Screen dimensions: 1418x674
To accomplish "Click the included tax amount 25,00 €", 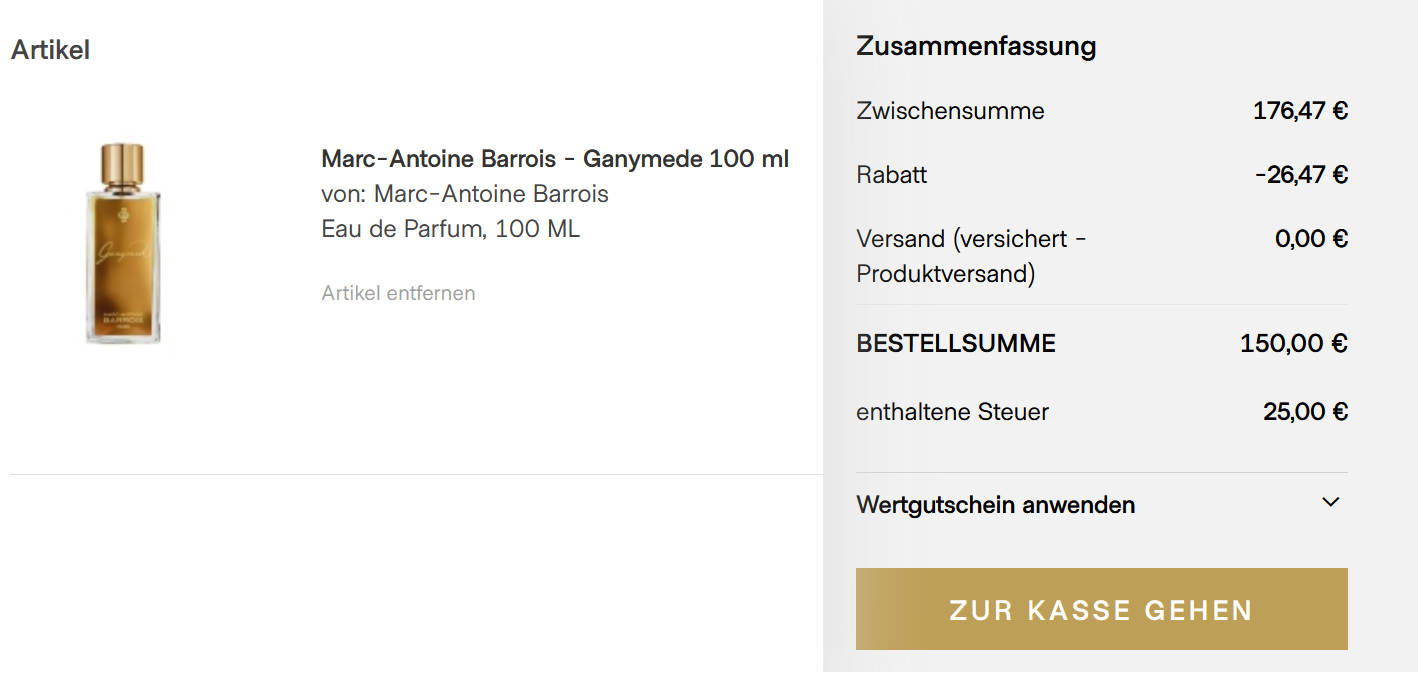I will 1305,411.
